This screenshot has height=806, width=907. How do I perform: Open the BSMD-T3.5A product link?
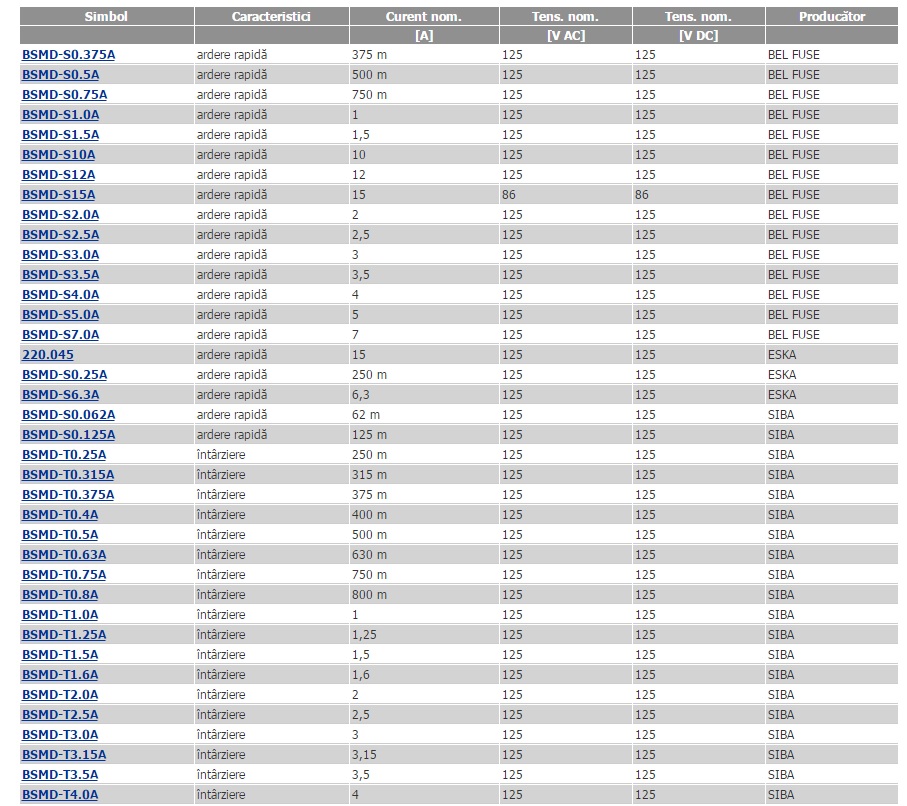(x=60, y=775)
